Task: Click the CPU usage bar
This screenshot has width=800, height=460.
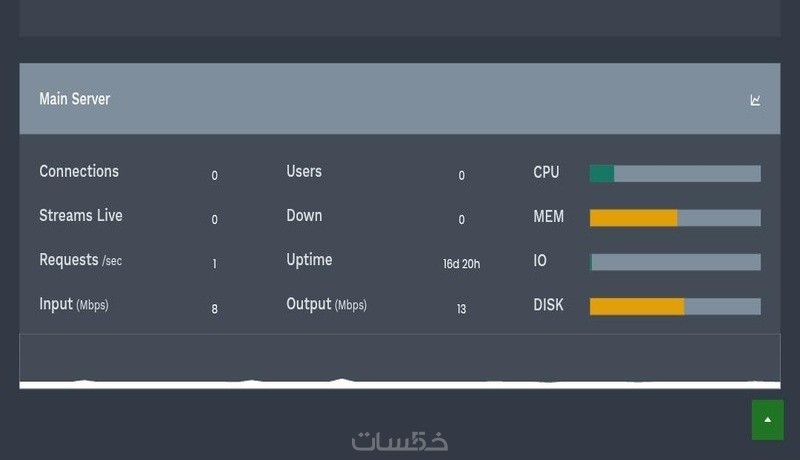Action: click(x=675, y=173)
